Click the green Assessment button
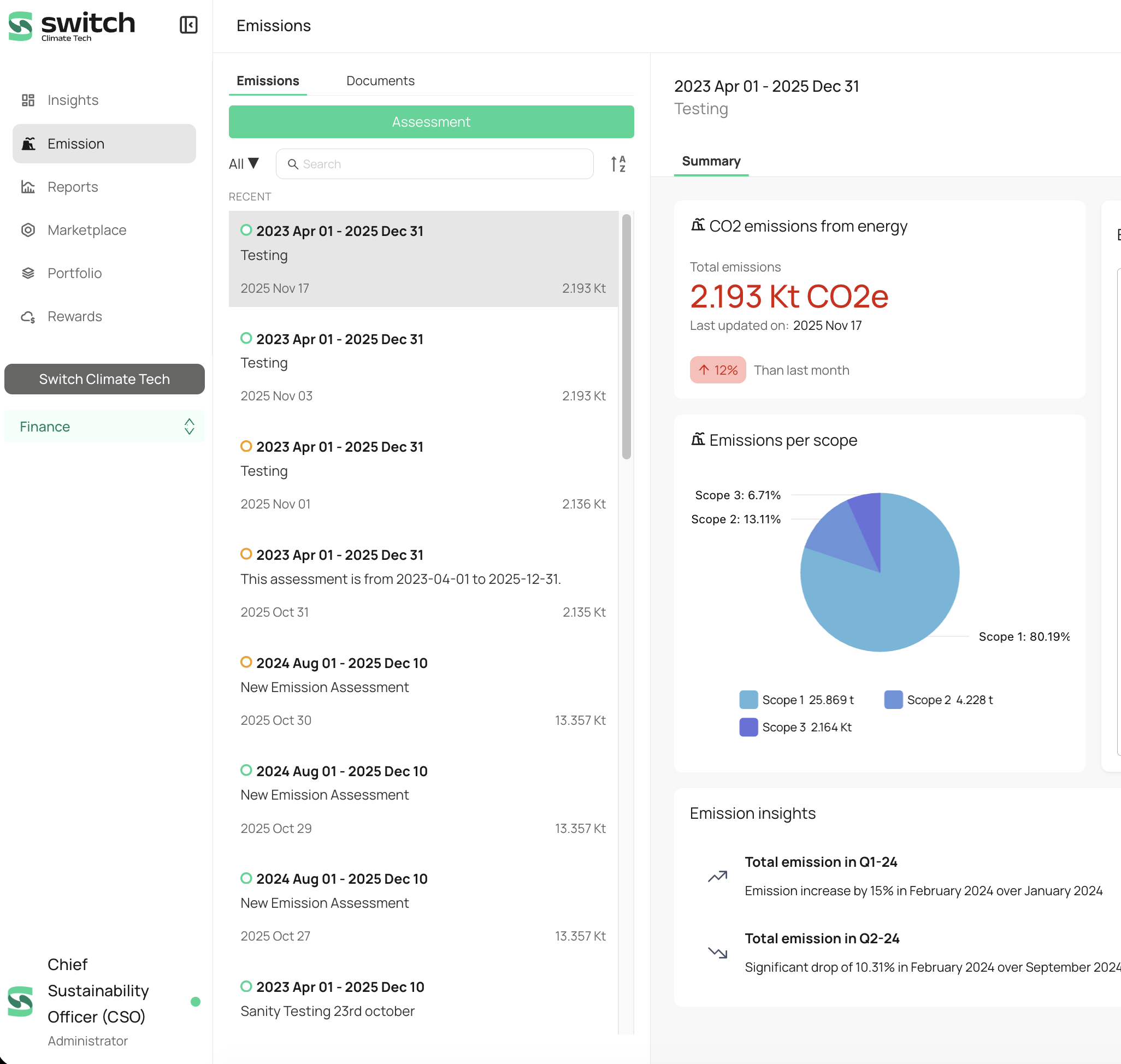The image size is (1121, 1064). click(431, 122)
